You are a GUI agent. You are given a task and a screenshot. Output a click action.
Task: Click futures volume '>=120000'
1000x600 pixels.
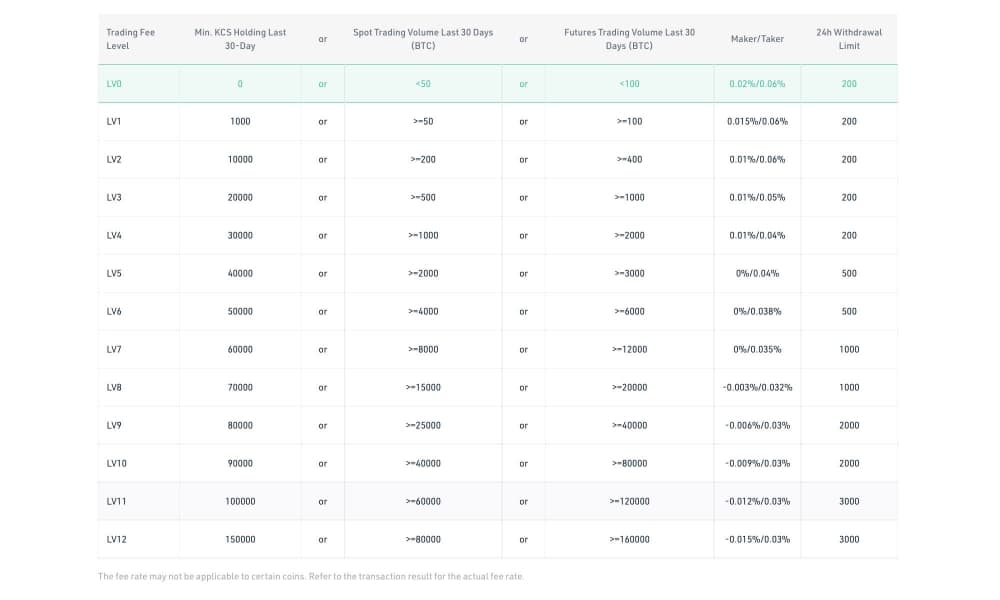pyautogui.click(x=629, y=501)
